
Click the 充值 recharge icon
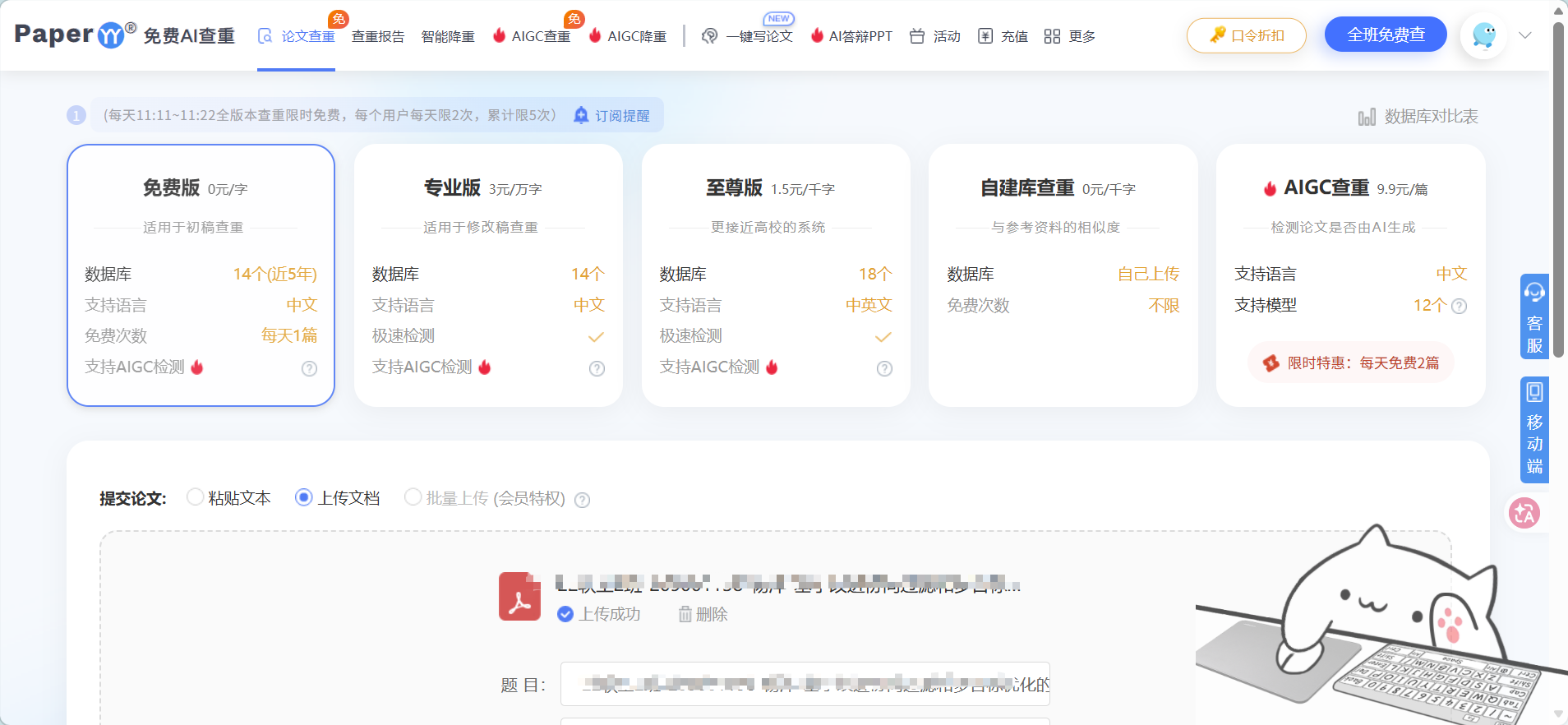tap(985, 36)
